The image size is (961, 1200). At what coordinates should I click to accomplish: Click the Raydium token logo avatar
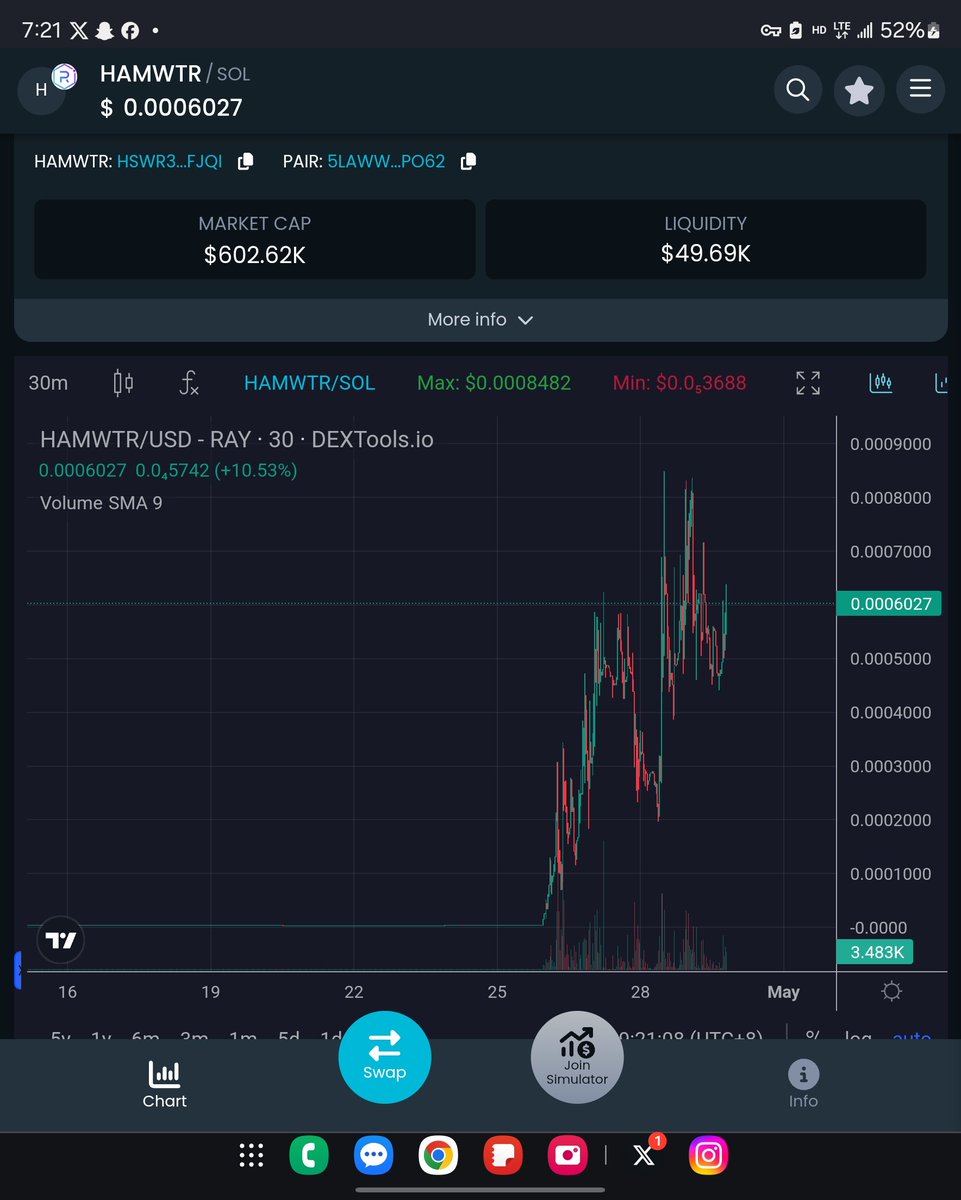(65, 76)
